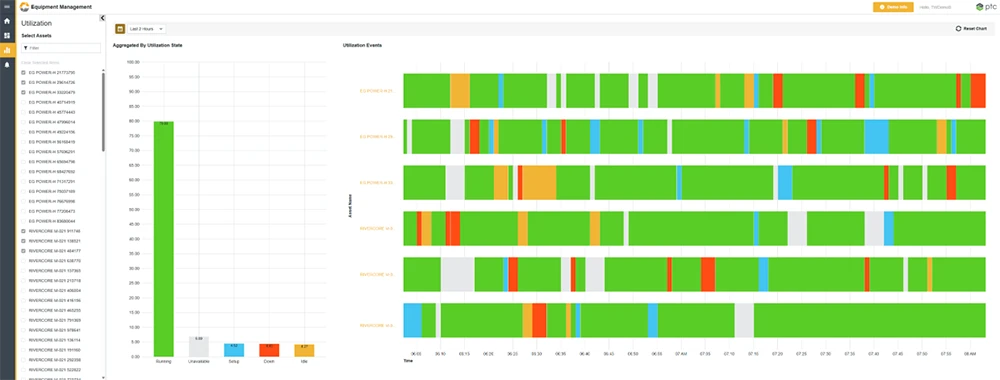Click the Idle axis label

click(304, 362)
